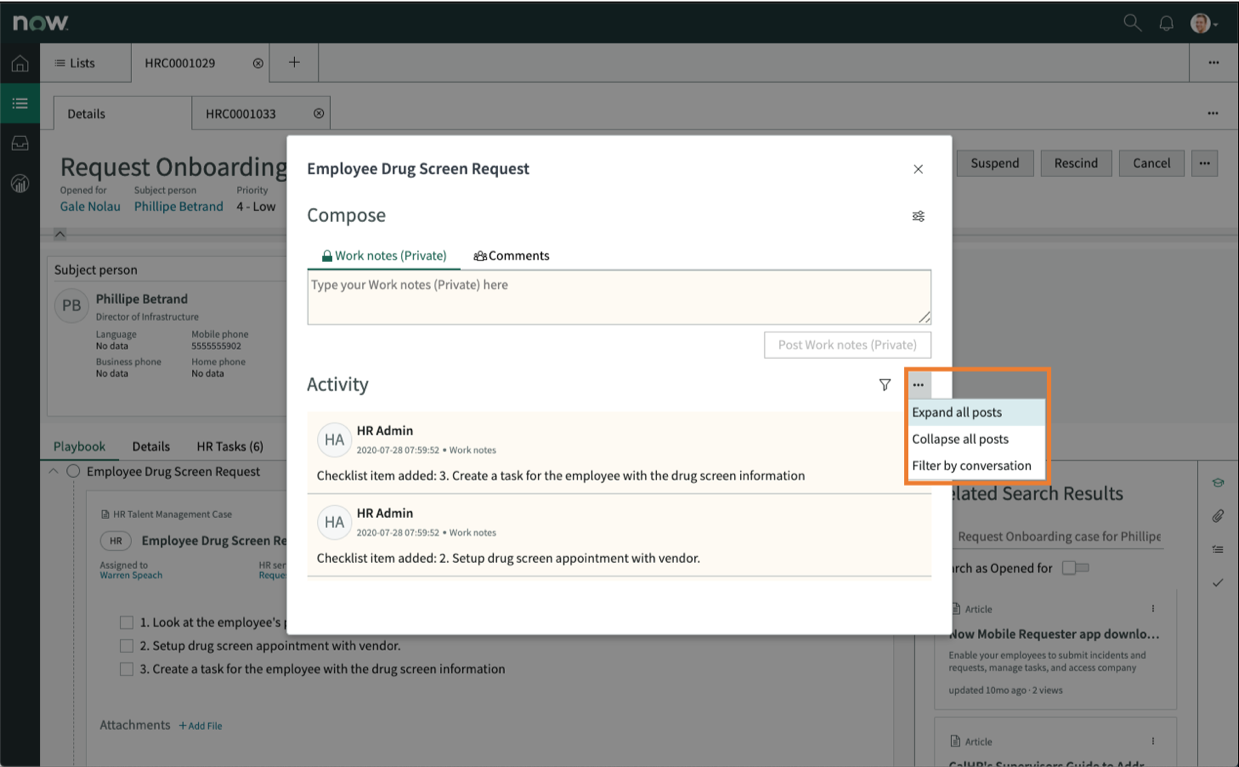1239x767 pixels.
Task: Open Activity filter funnel icon
Action: point(884,385)
